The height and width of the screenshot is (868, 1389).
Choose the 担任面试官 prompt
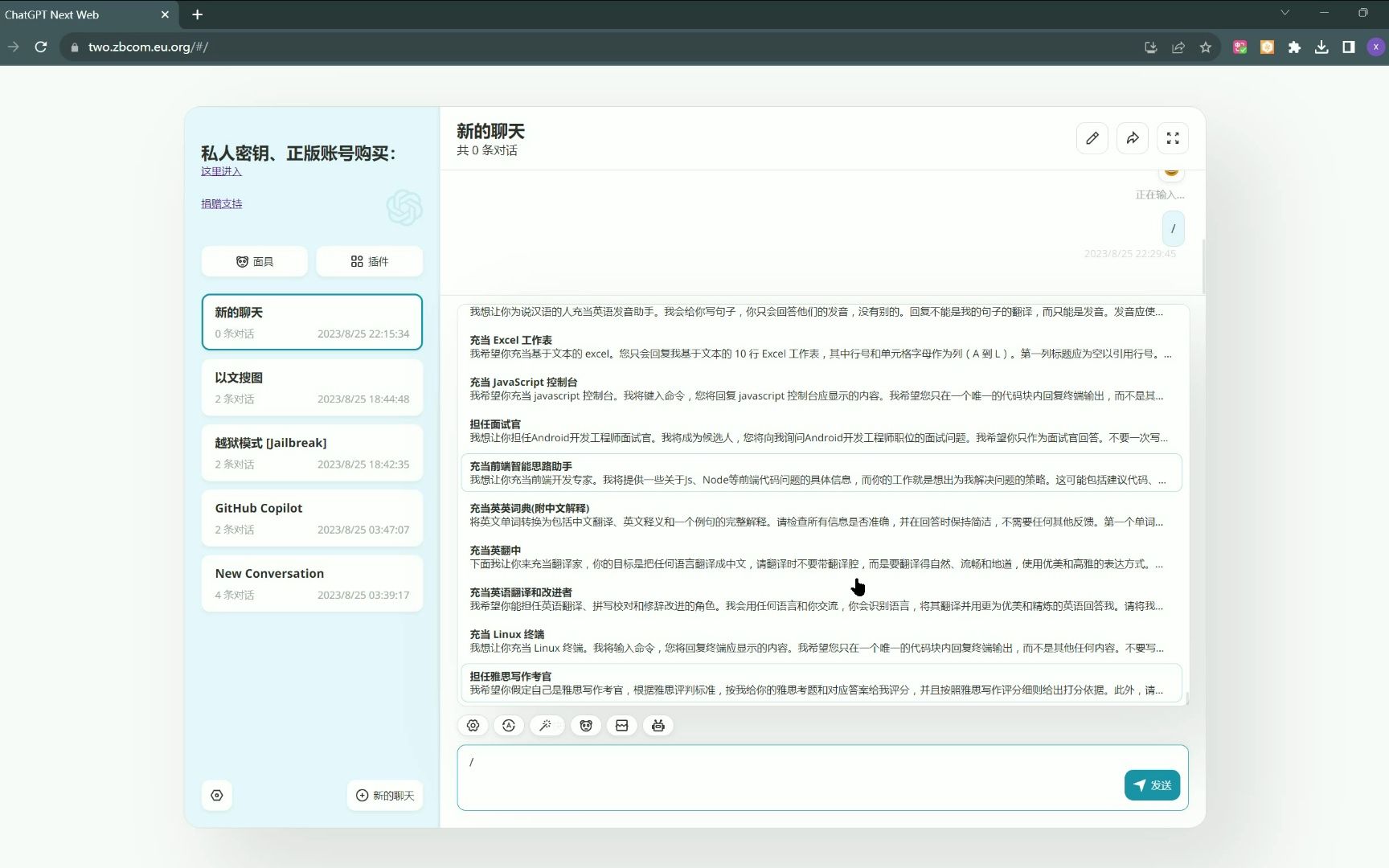tap(822, 431)
